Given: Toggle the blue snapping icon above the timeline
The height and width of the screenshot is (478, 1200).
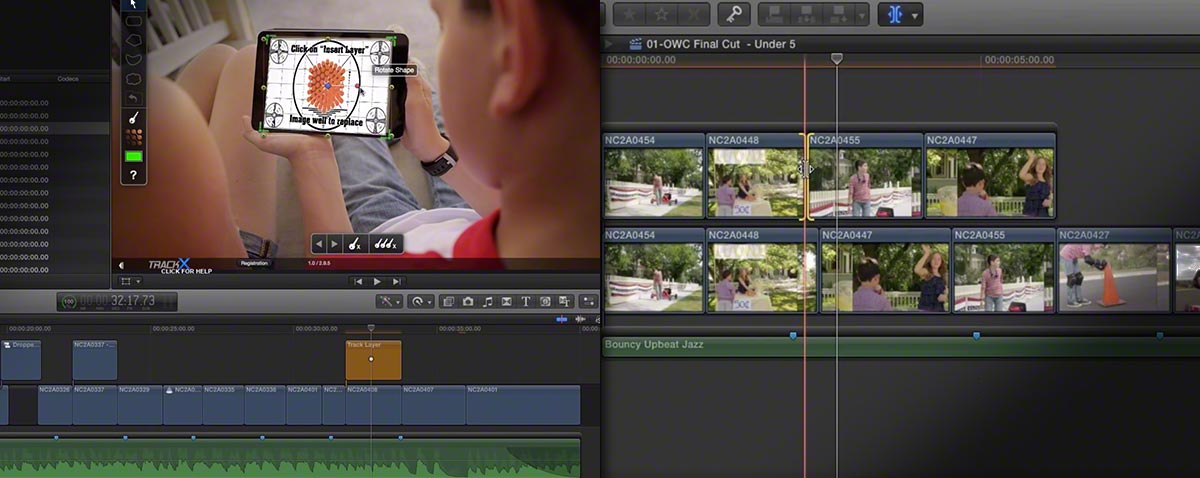Looking at the screenshot, I should pos(564,320).
